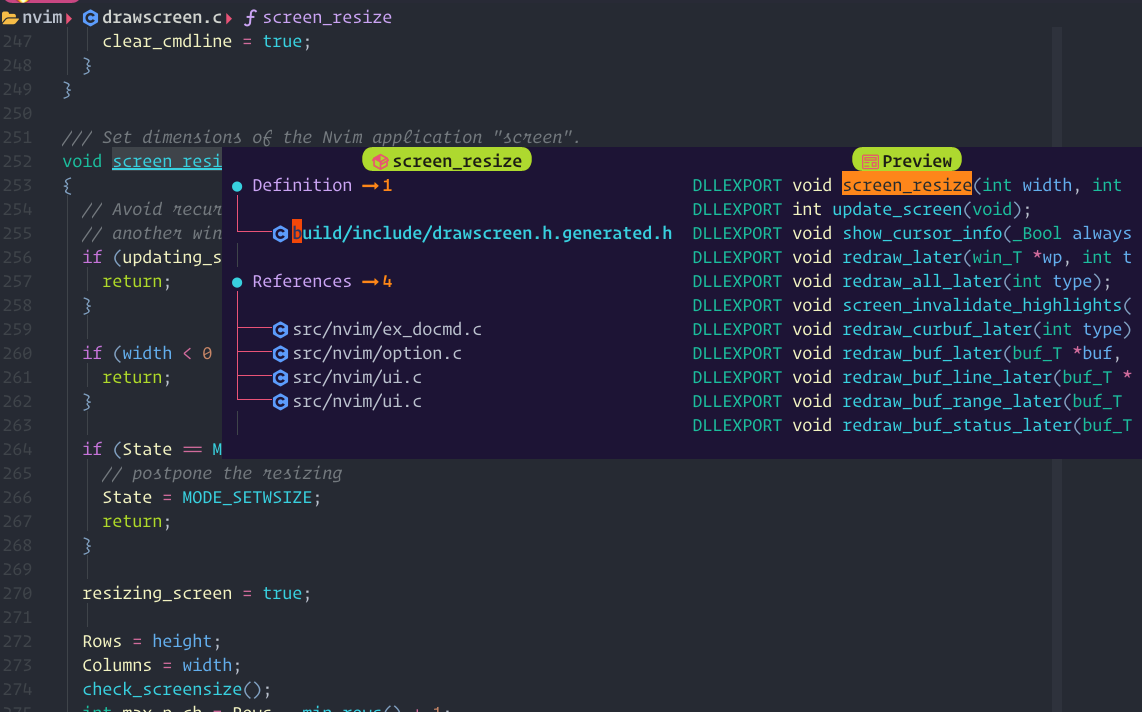The height and width of the screenshot is (712, 1142).
Task: Click the C icon beside src/nvim/ex_docmd.c
Action: pos(280,328)
